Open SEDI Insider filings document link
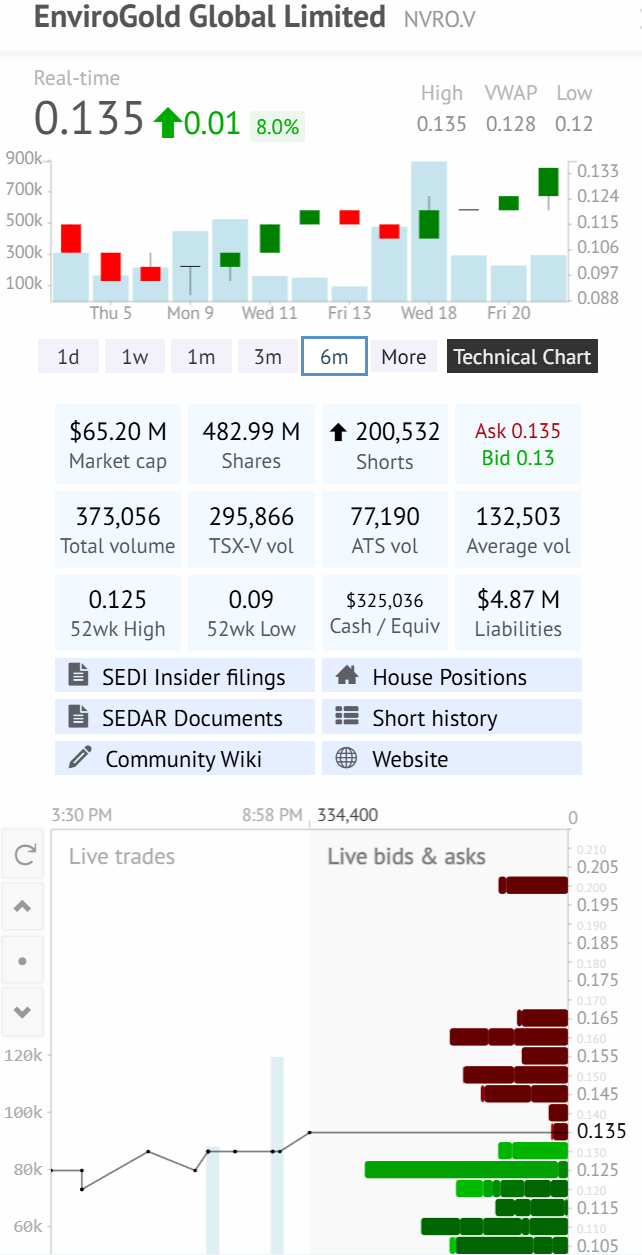 tap(185, 677)
